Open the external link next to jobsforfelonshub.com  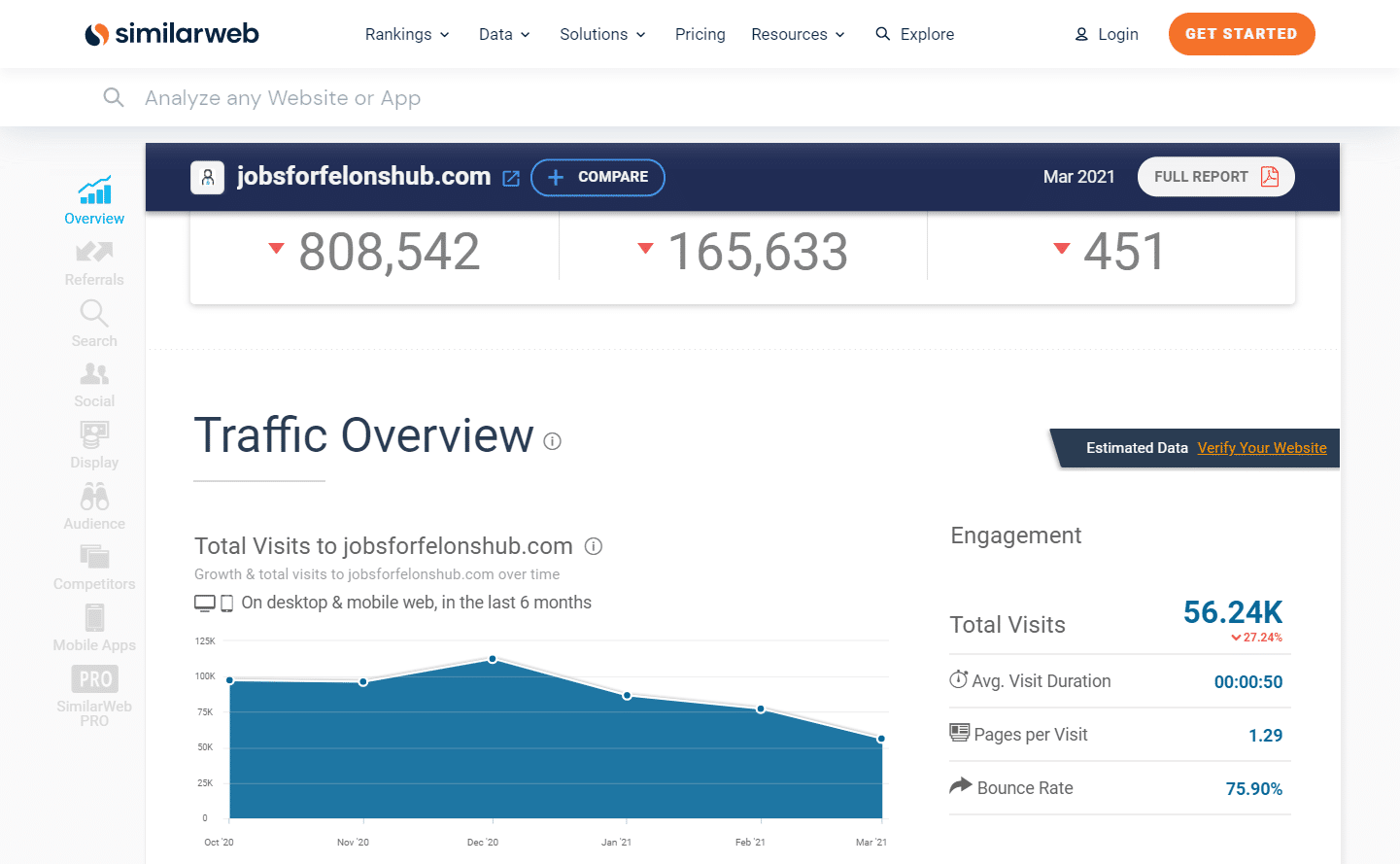(x=511, y=178)
